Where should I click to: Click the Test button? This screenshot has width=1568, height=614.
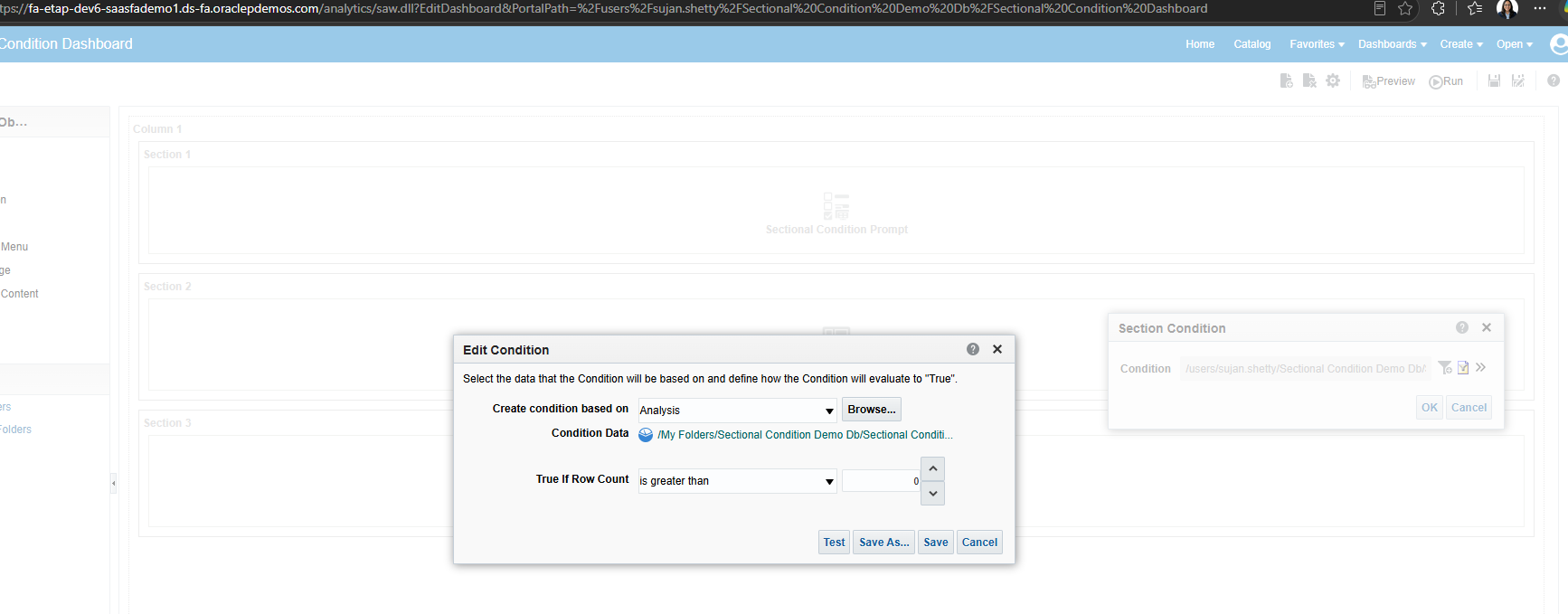(x=834, y=543)
